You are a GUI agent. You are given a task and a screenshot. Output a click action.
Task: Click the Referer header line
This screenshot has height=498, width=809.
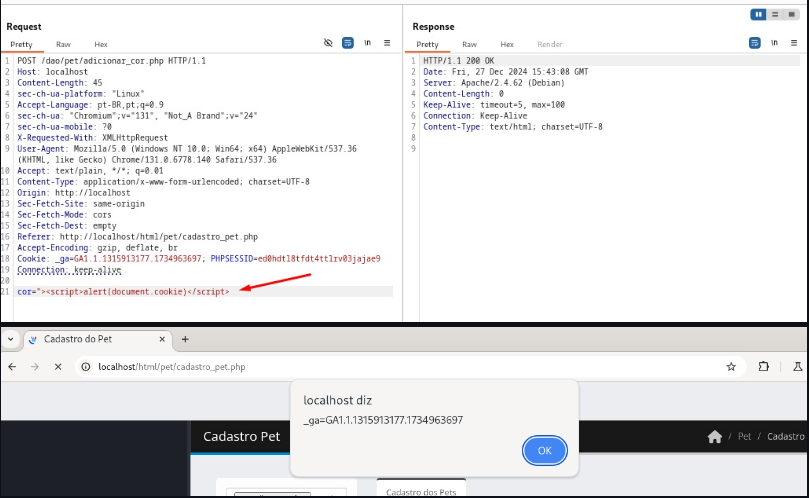pyautogui.click(x=137, y=237)
